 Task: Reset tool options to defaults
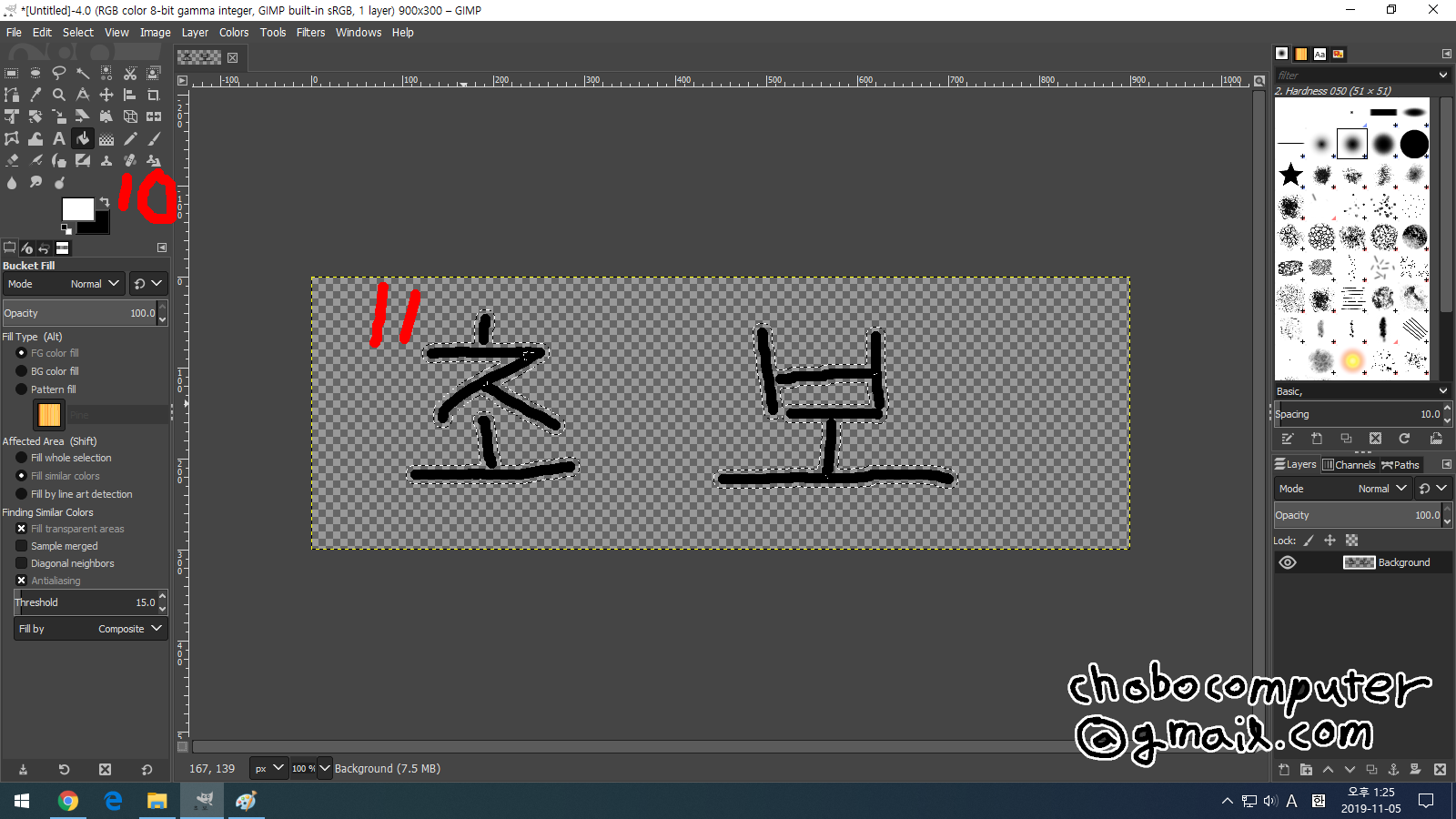[x=147, y=769]
